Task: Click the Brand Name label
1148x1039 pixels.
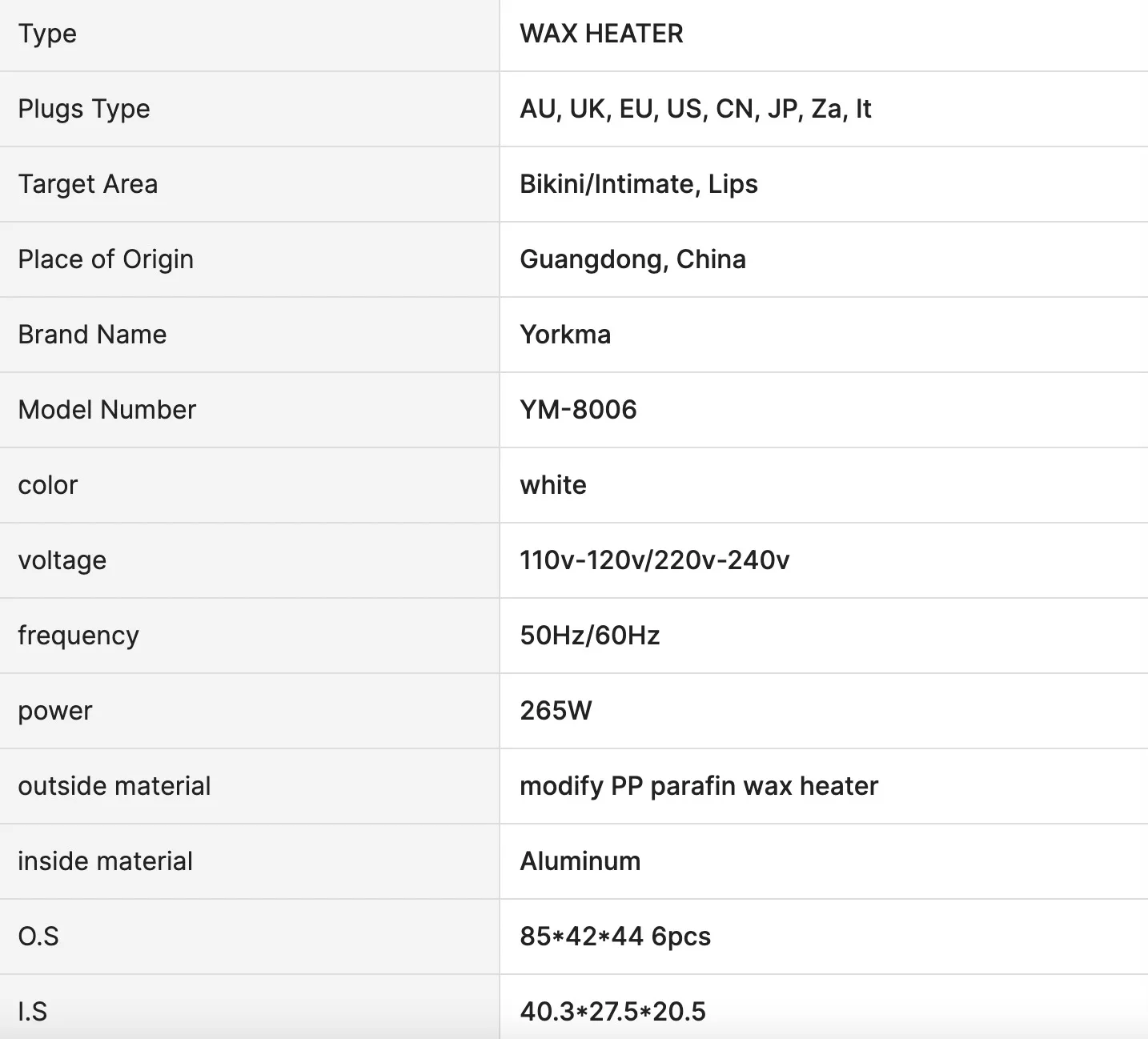Action: tap(92, 335)
